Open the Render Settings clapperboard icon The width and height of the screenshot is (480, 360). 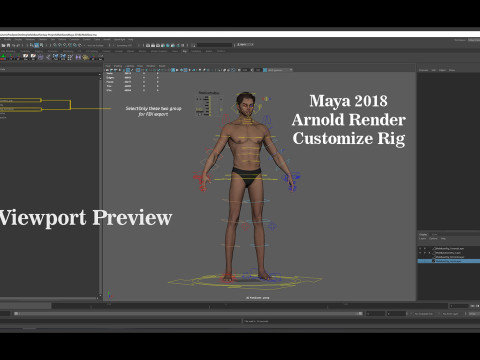163,45
